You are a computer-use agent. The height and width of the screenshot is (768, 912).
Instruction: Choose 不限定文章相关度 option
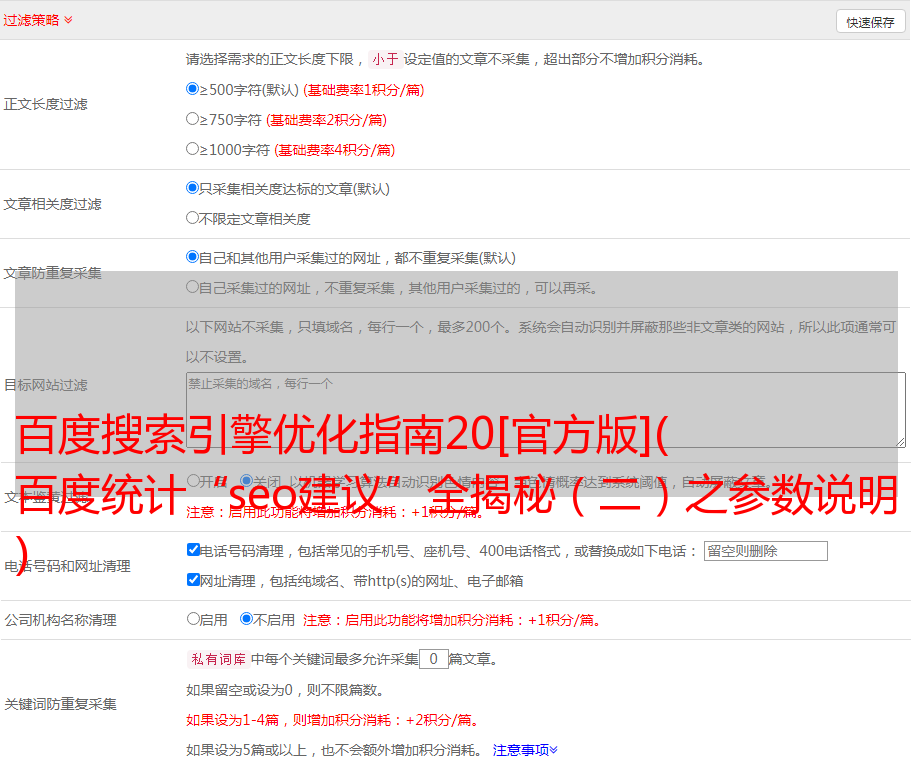tap(193, 218)
